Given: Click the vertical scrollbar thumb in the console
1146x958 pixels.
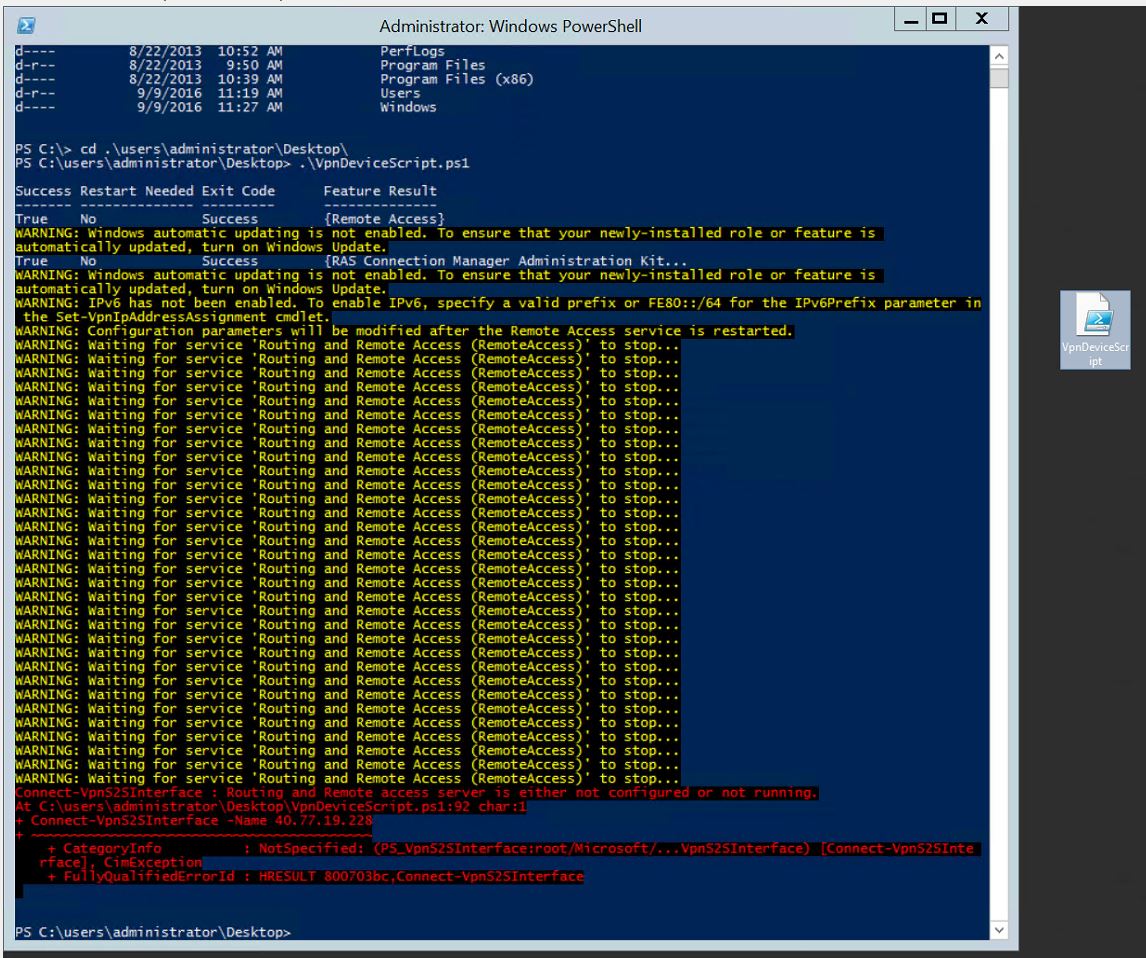Looking at the screenshot, I should [999, 78].
